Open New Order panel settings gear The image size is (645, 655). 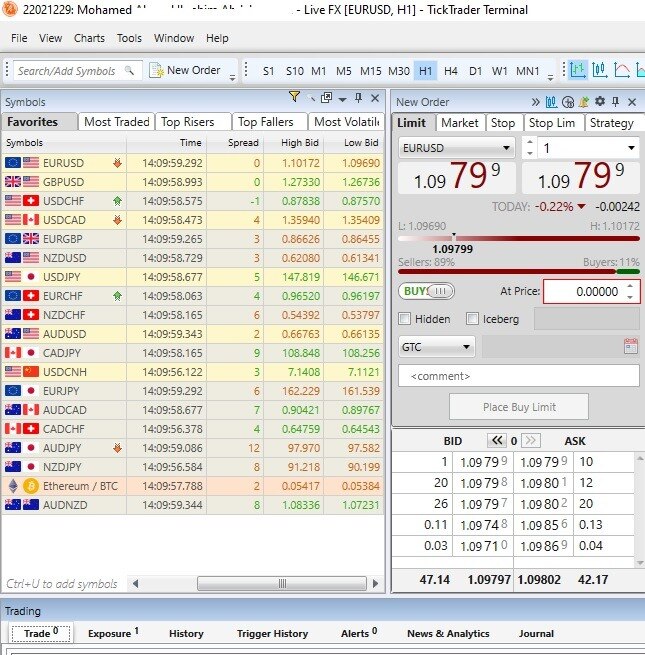coord(600,101)
